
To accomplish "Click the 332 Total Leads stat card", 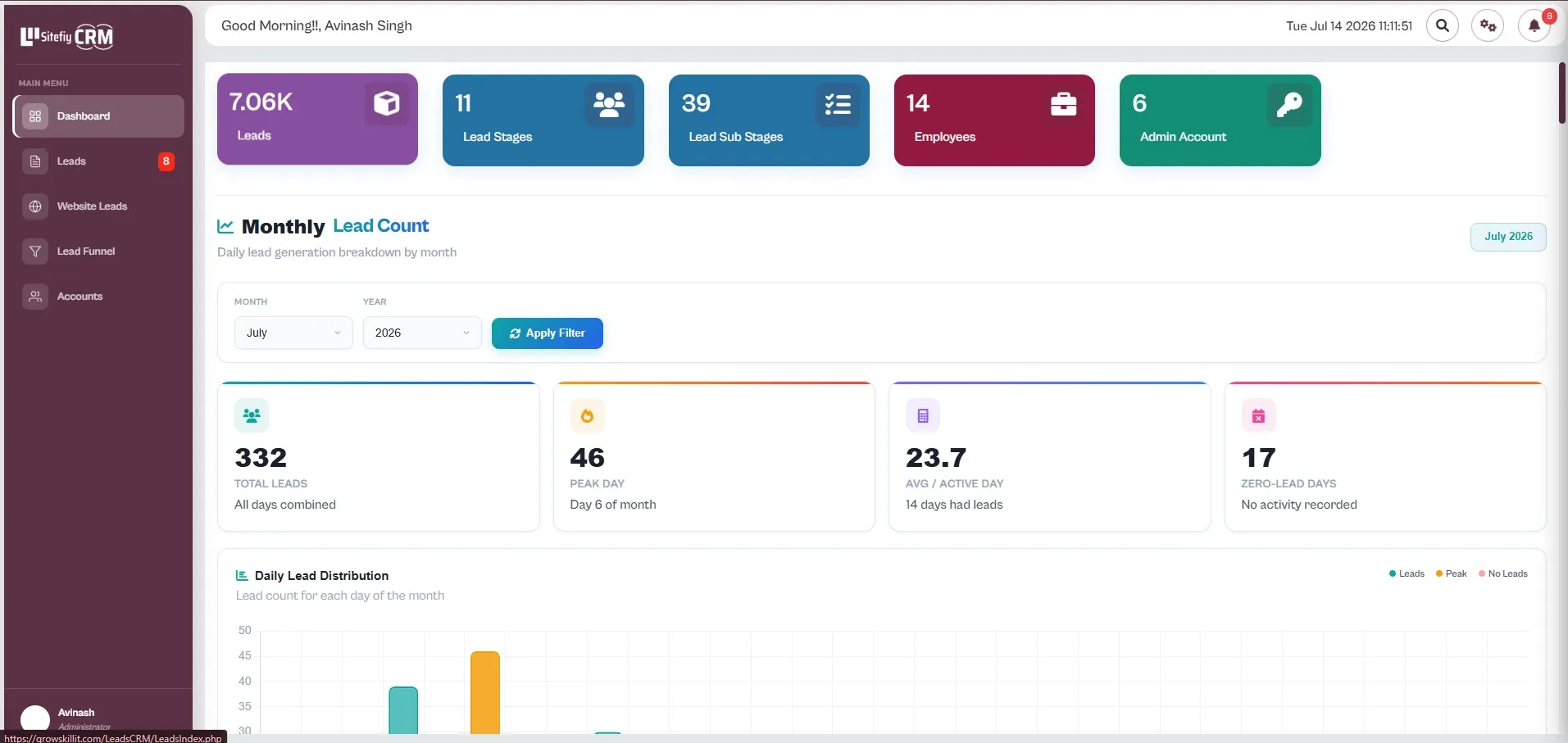I will pyautogui.click(x=379, y=456).
